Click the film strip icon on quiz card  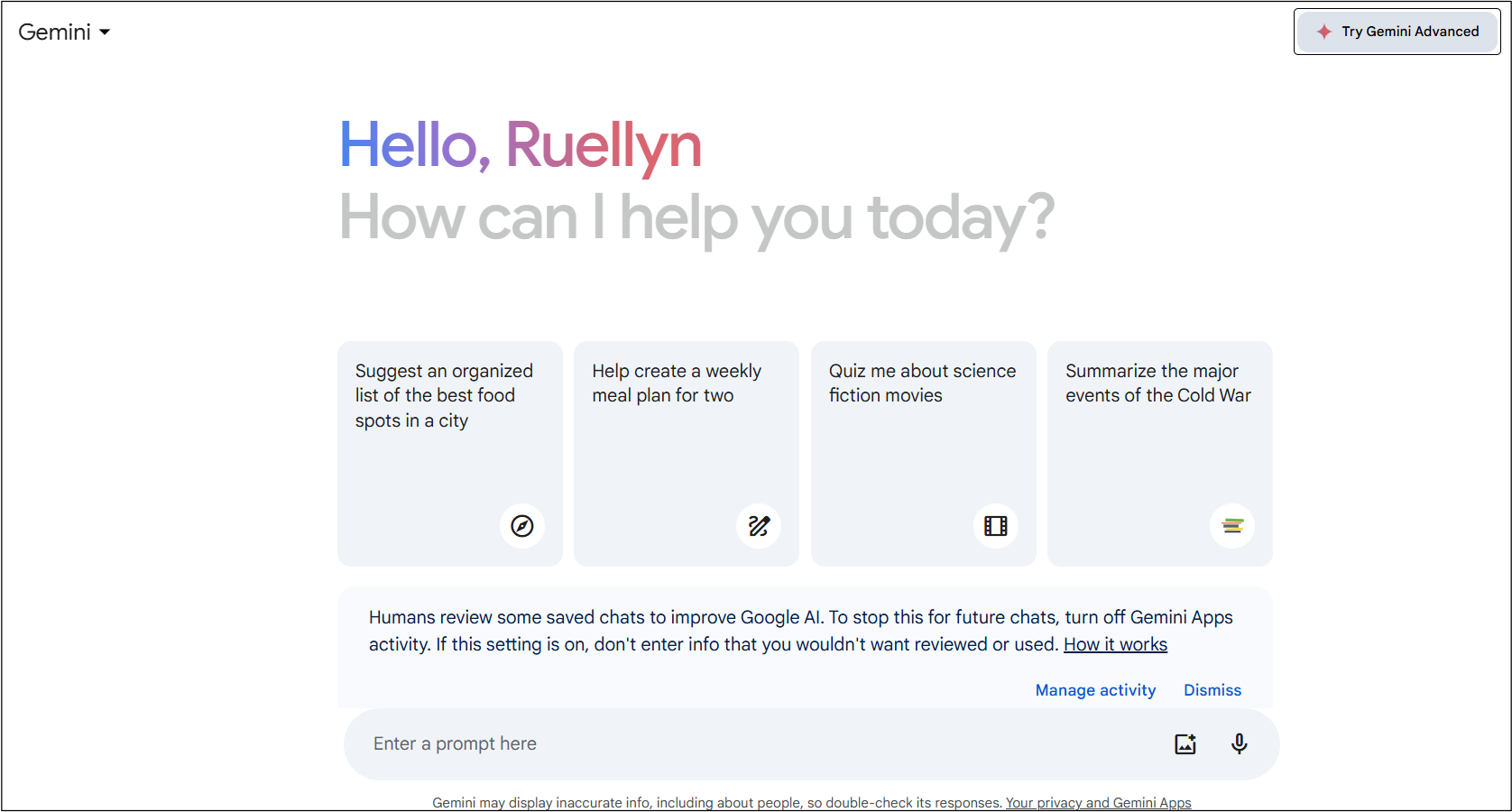coord(996,526)
